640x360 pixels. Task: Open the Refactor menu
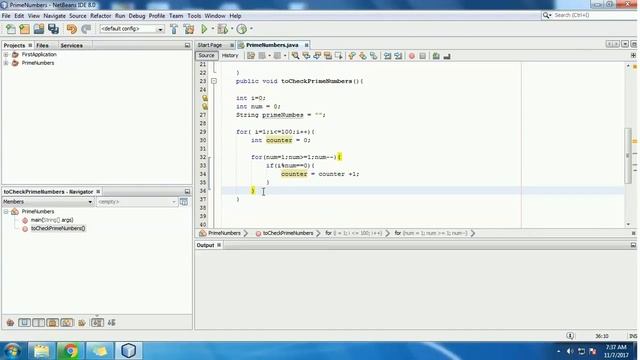coord(100,16)
